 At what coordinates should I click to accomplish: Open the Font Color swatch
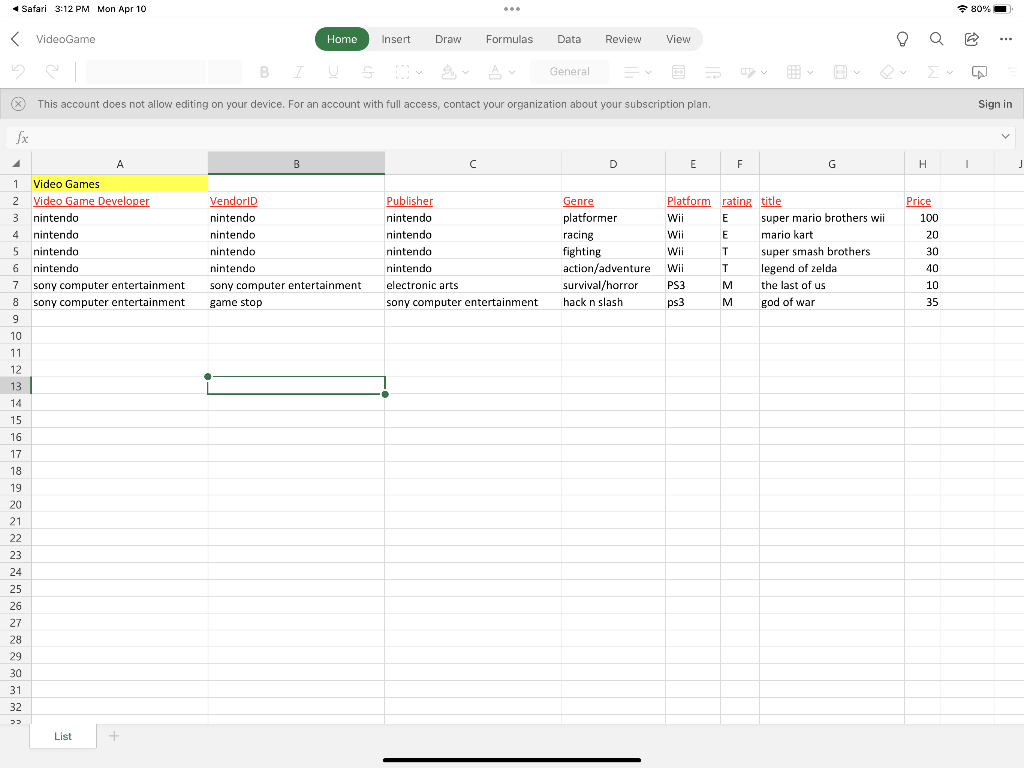click(x=494, y=71)
